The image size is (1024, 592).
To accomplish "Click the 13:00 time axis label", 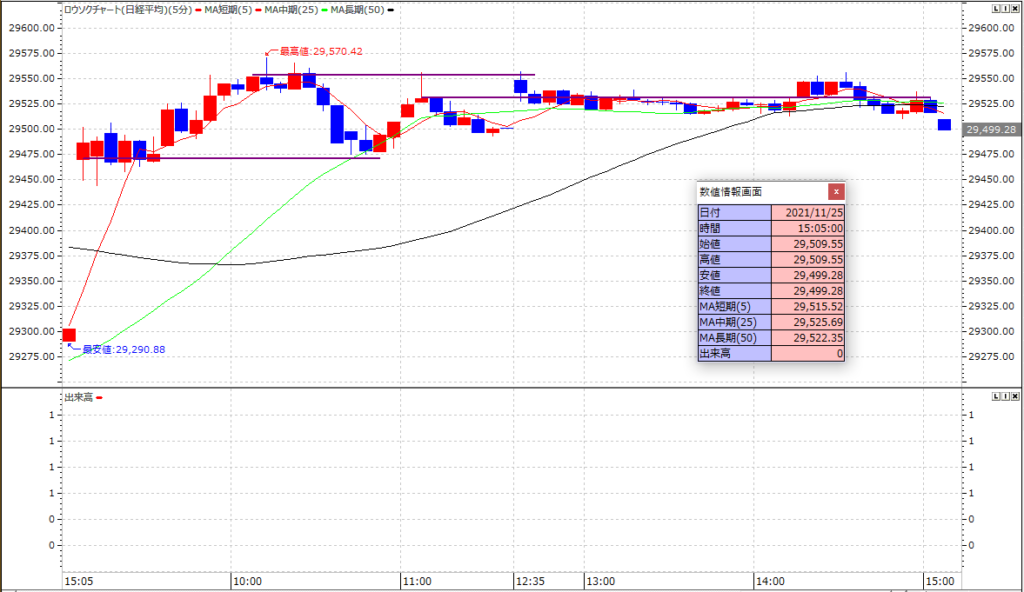I will coord(601,581).
